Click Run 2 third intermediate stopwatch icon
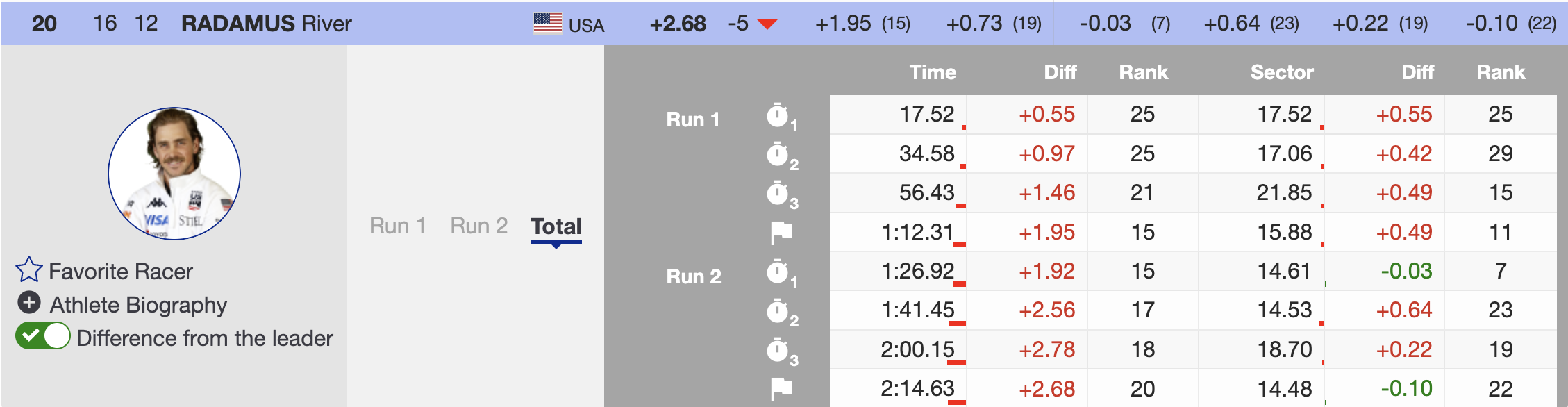The width and height of the screenshot is (1568, 407). (779, 351)
